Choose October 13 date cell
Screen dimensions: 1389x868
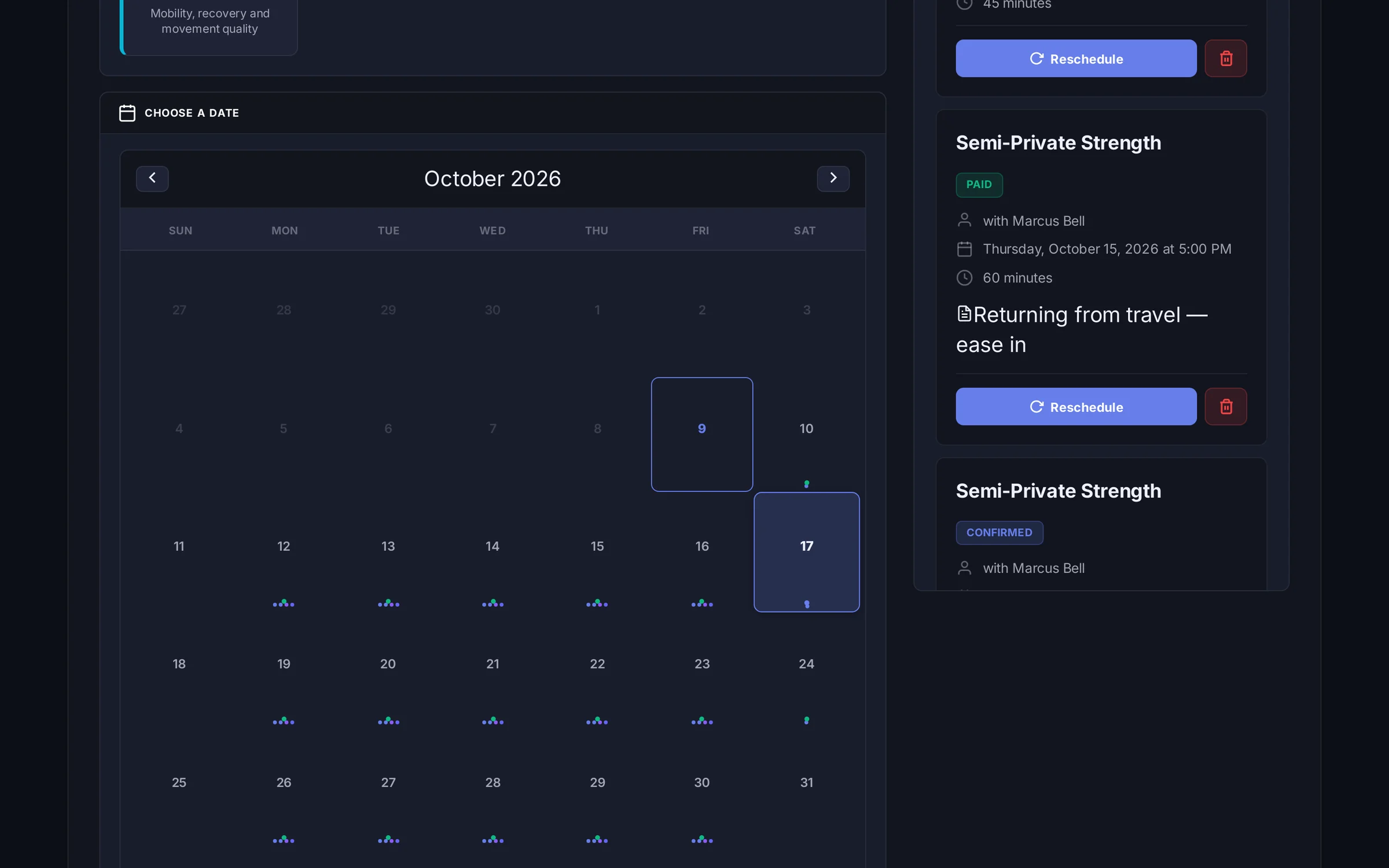tap(388, 551)
